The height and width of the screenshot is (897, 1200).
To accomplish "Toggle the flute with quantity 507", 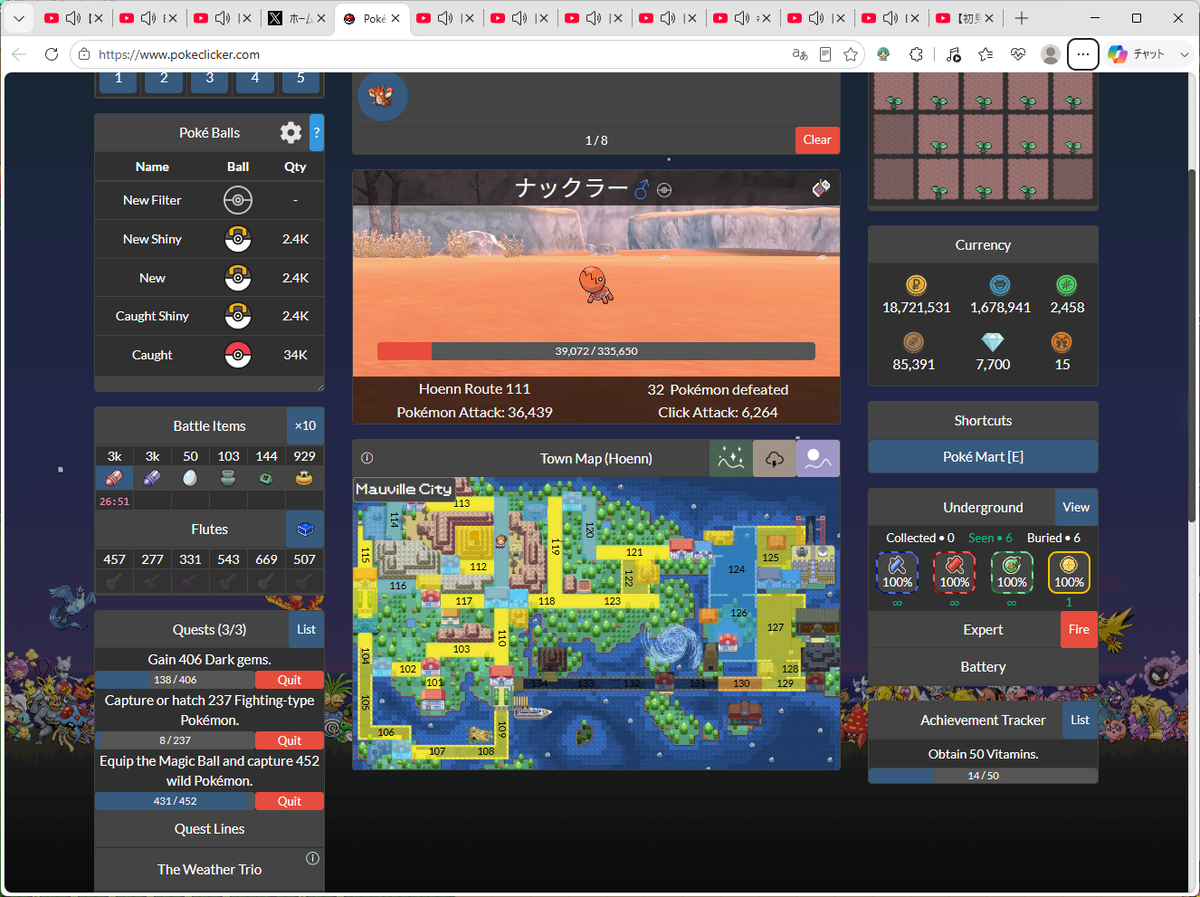I will [305, 580].
